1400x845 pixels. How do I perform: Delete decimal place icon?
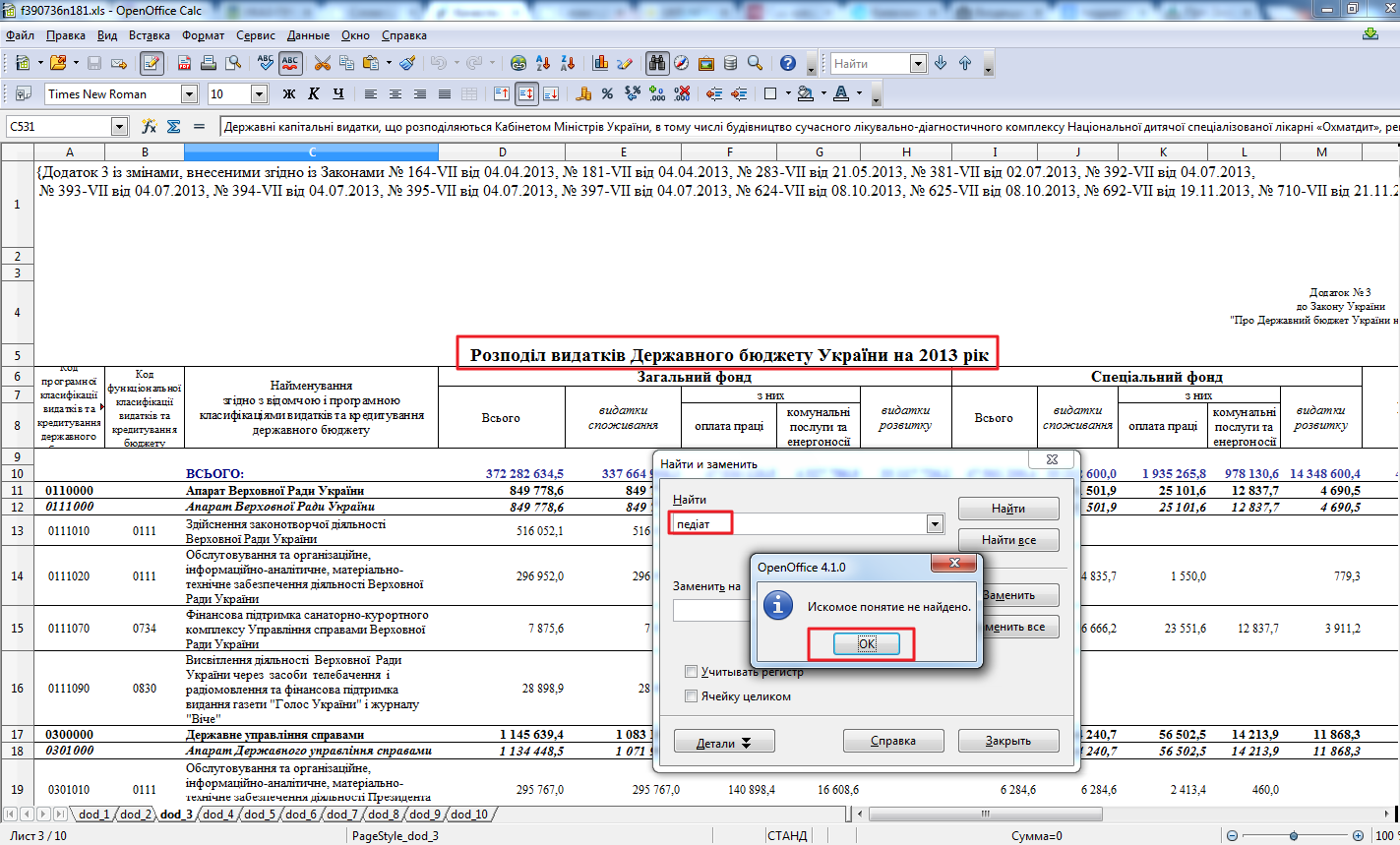click(682, 93)
